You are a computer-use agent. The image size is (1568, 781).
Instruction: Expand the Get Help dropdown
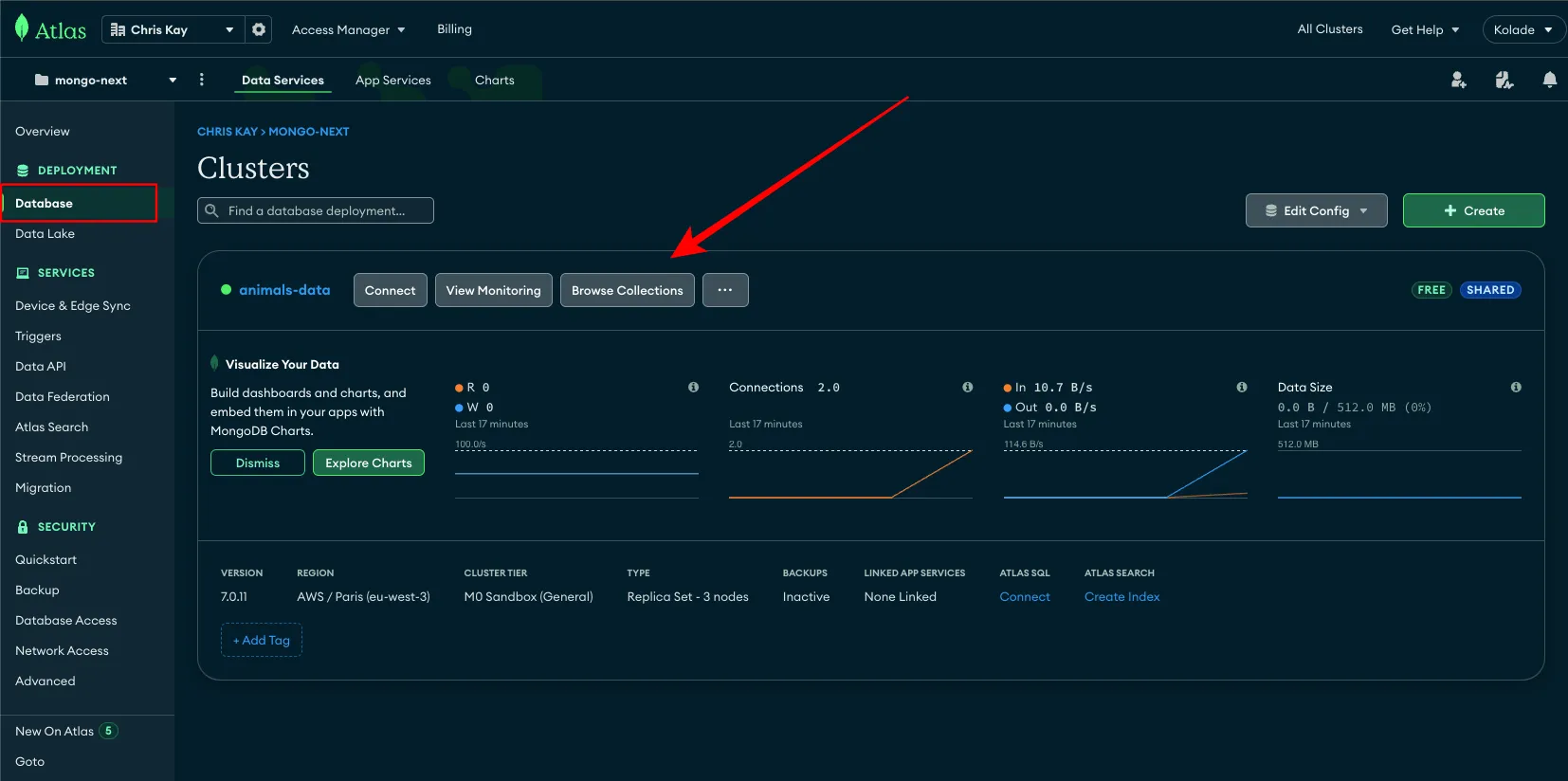(x=1425, y=29)
